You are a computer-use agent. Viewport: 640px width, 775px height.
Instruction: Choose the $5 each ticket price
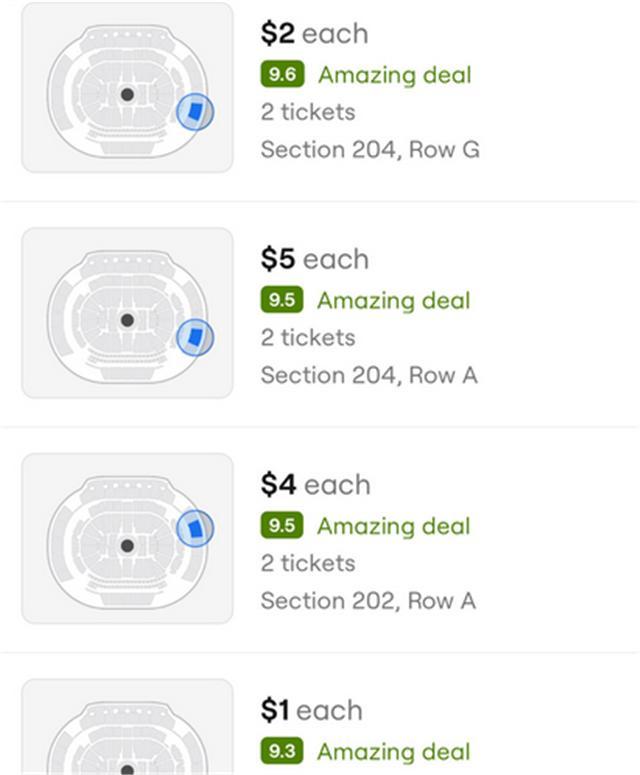coord(314,260)
